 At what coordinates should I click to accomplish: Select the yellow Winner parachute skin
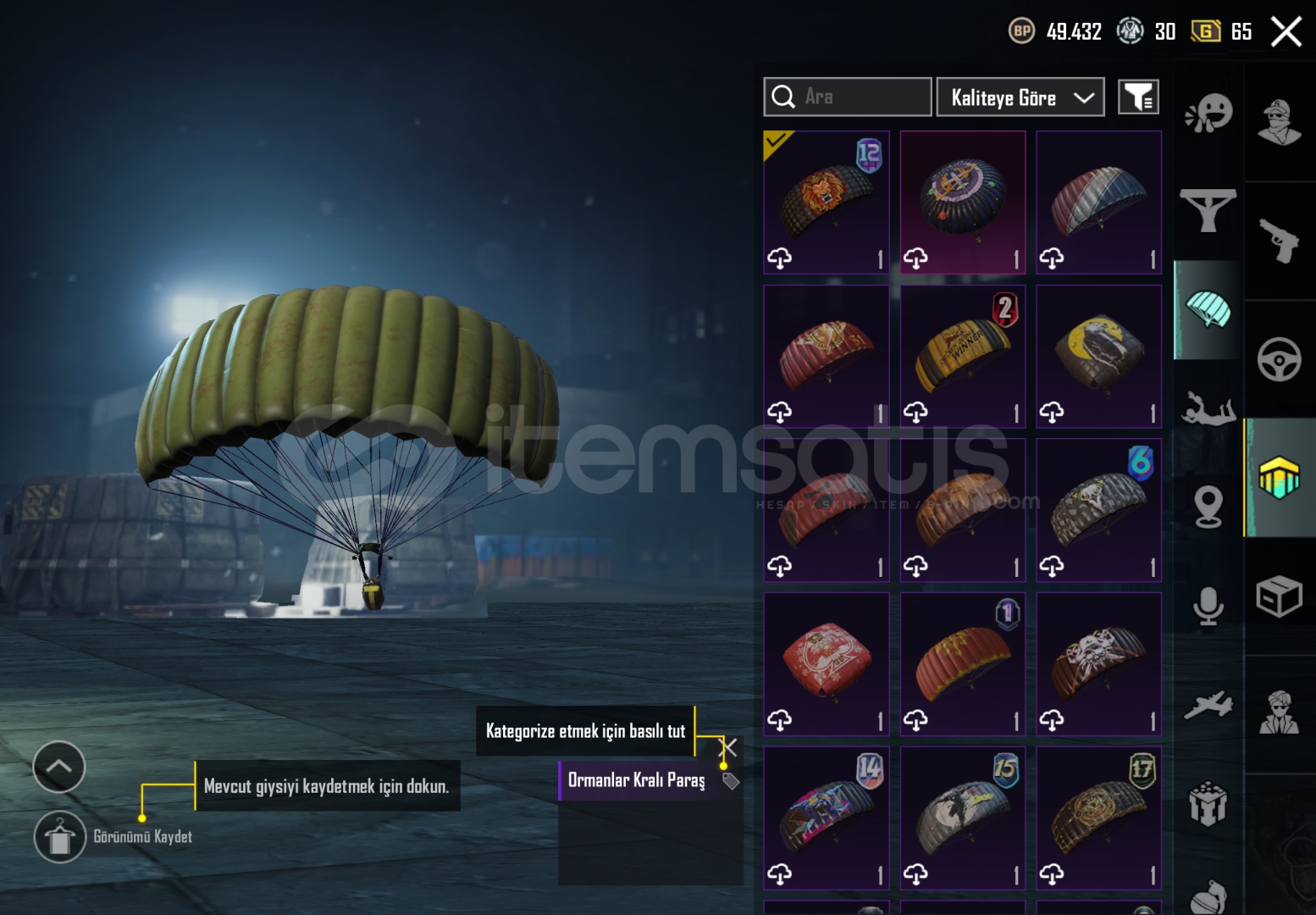963,357
